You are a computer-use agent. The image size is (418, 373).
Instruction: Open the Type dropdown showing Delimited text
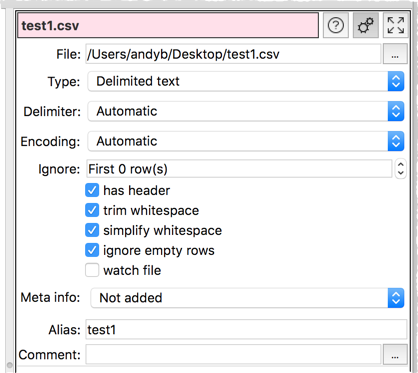click(x=246, y=81)
